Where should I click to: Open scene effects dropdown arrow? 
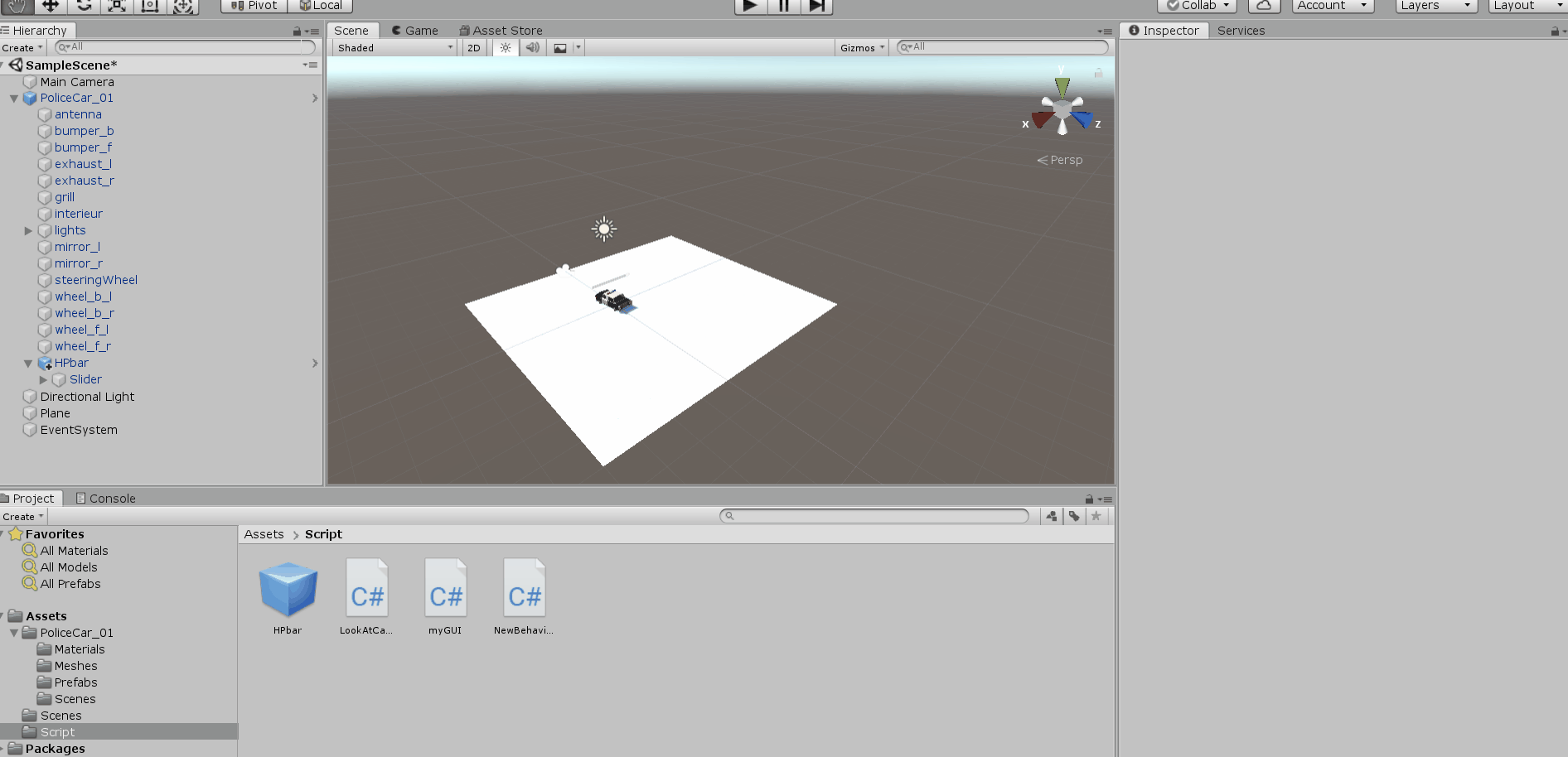578,48
